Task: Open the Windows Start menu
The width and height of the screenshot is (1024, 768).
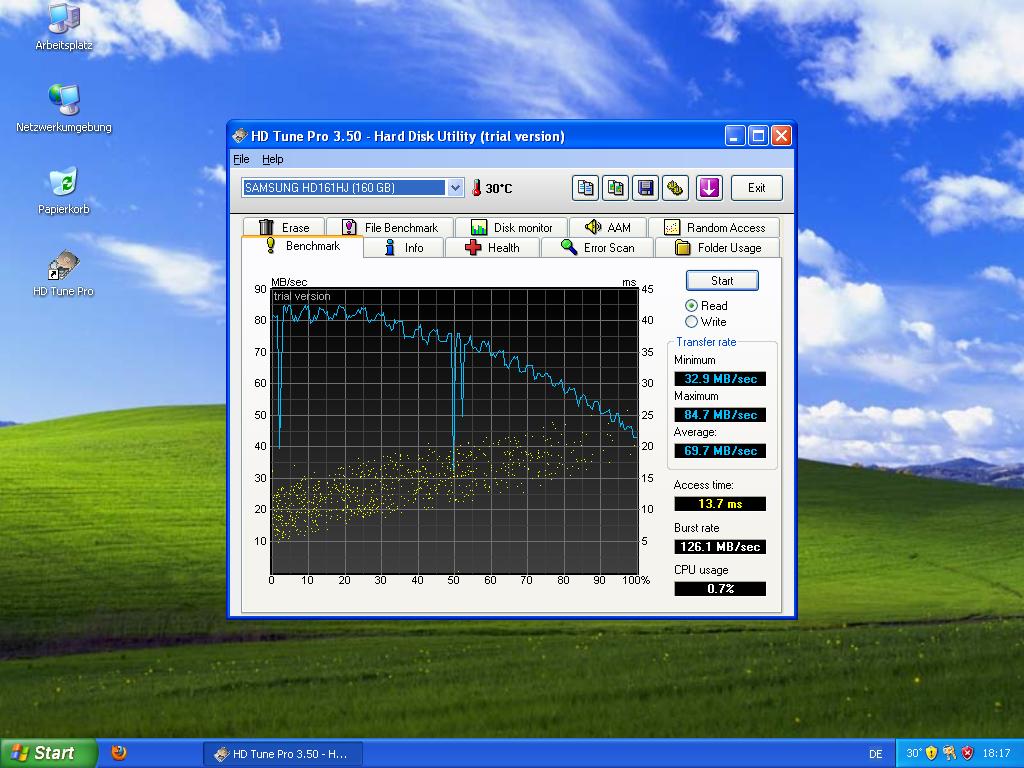Action: point(48,753)
